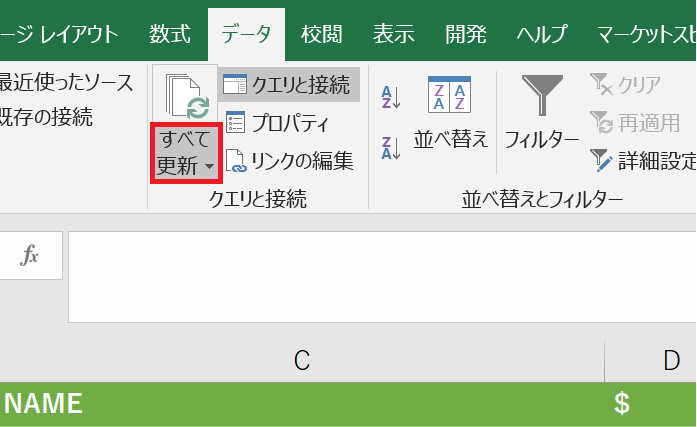The image size is (697, 427).
Task: Toggle the クエリと接続 pane button
Action: pos(288,84)
